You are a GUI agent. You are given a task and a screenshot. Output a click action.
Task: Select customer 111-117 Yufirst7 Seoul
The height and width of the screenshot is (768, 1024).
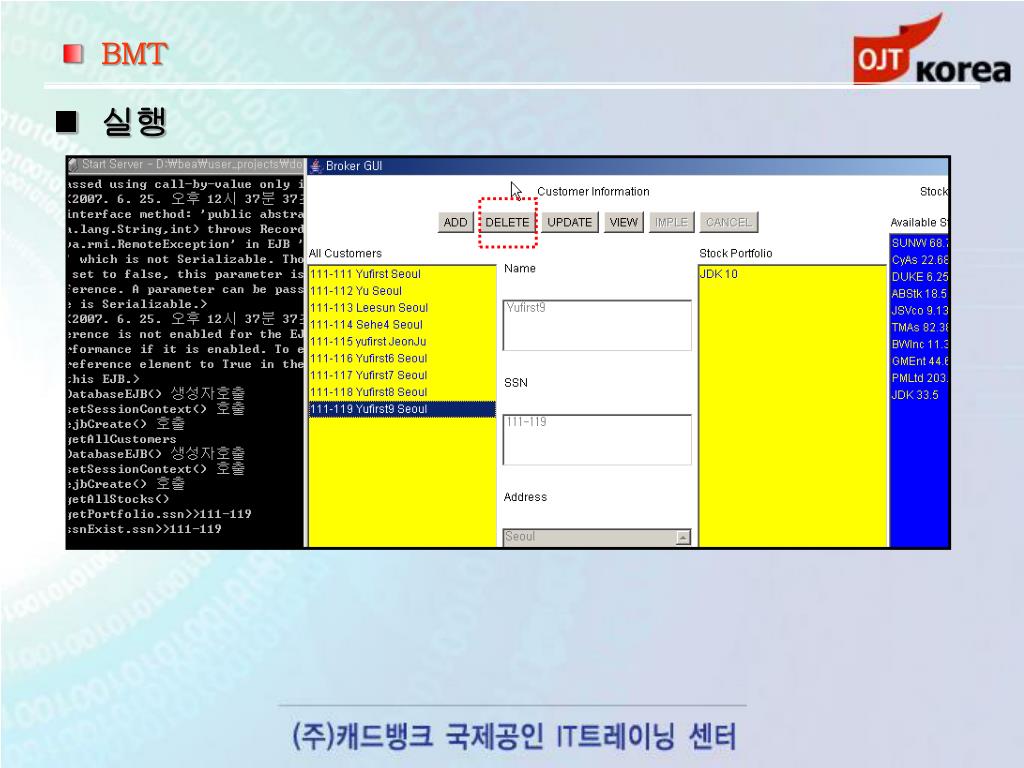(402, 375)
